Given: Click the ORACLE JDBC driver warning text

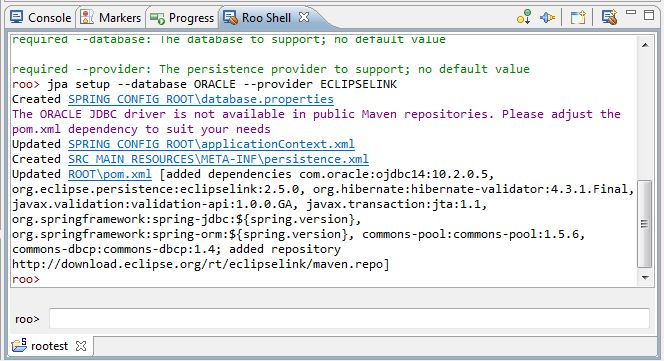Looking at the screenshot, I should (x=316, y=114).
